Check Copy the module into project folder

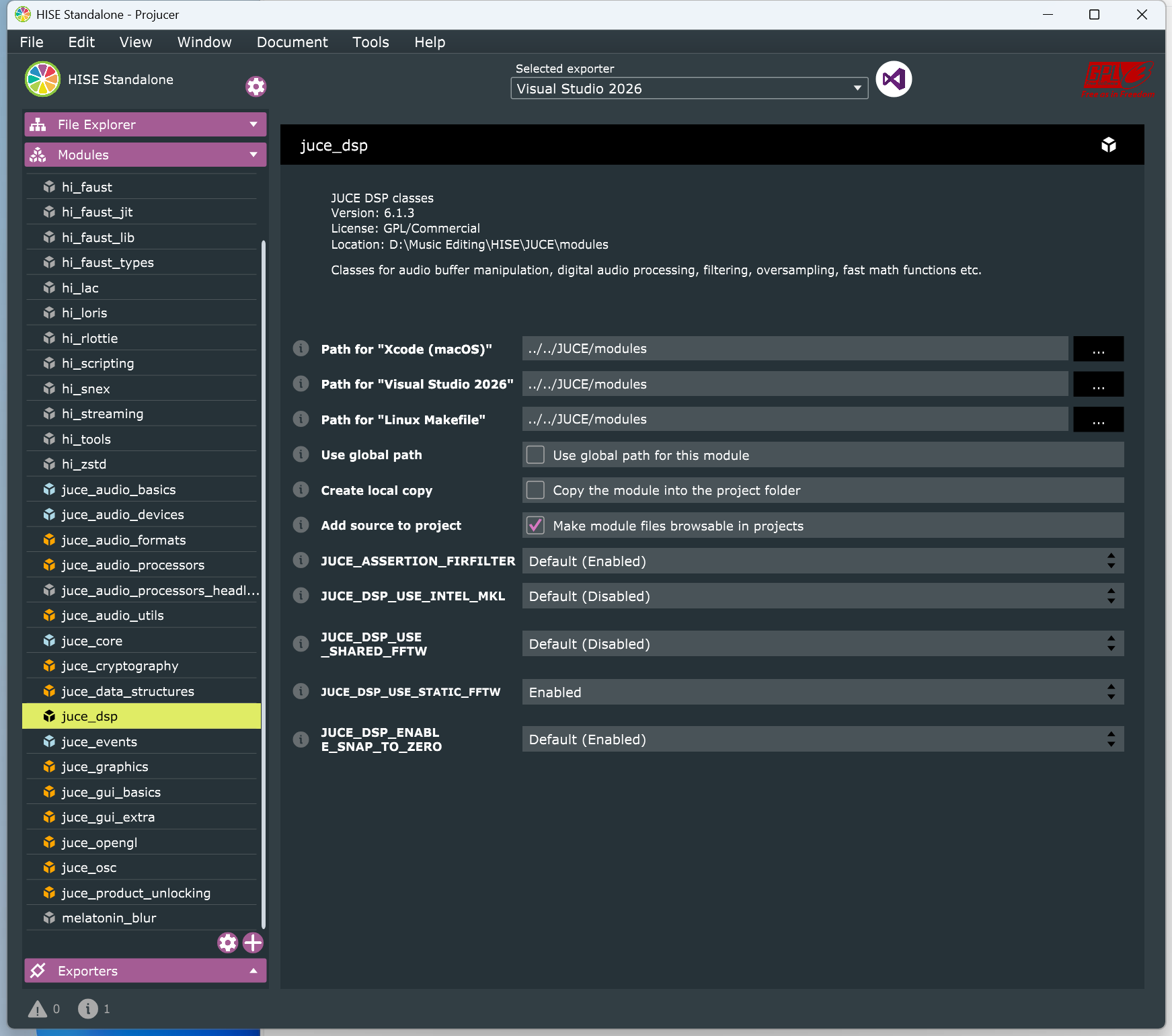click(536, 490)
